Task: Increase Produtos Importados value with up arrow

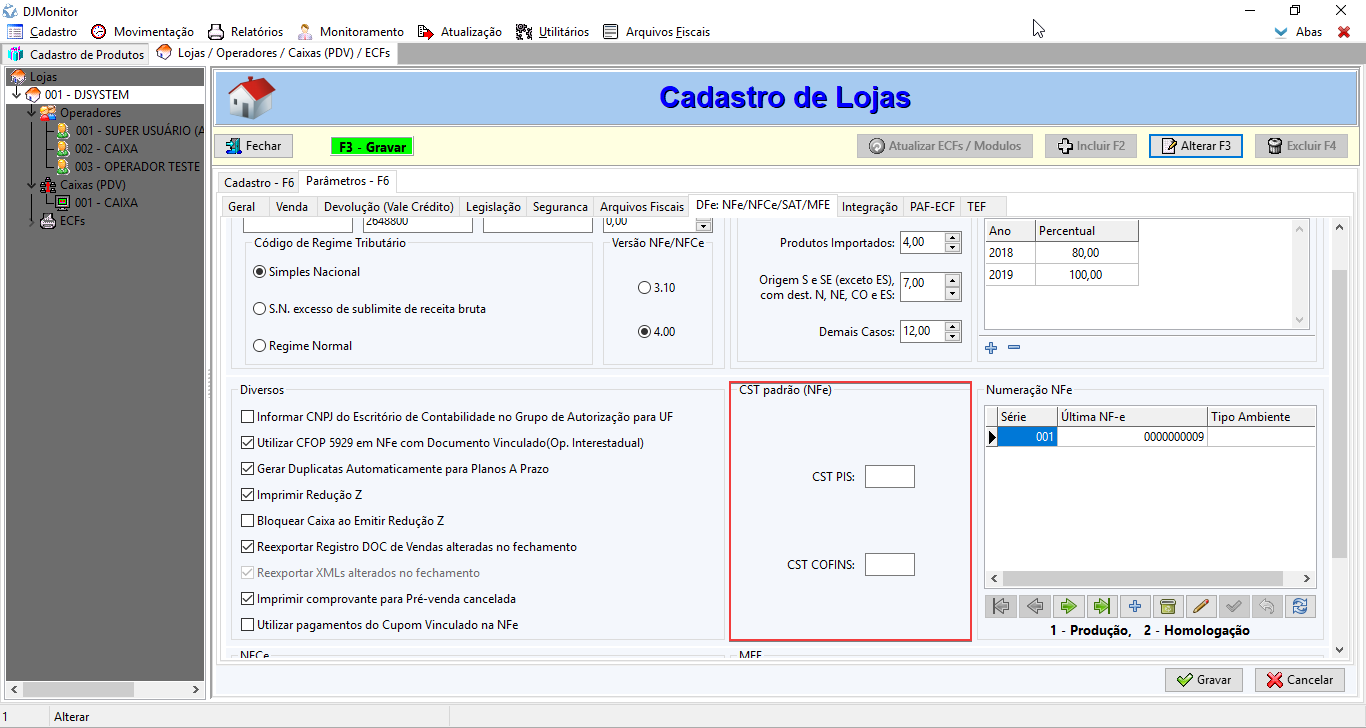Action: 952,237
